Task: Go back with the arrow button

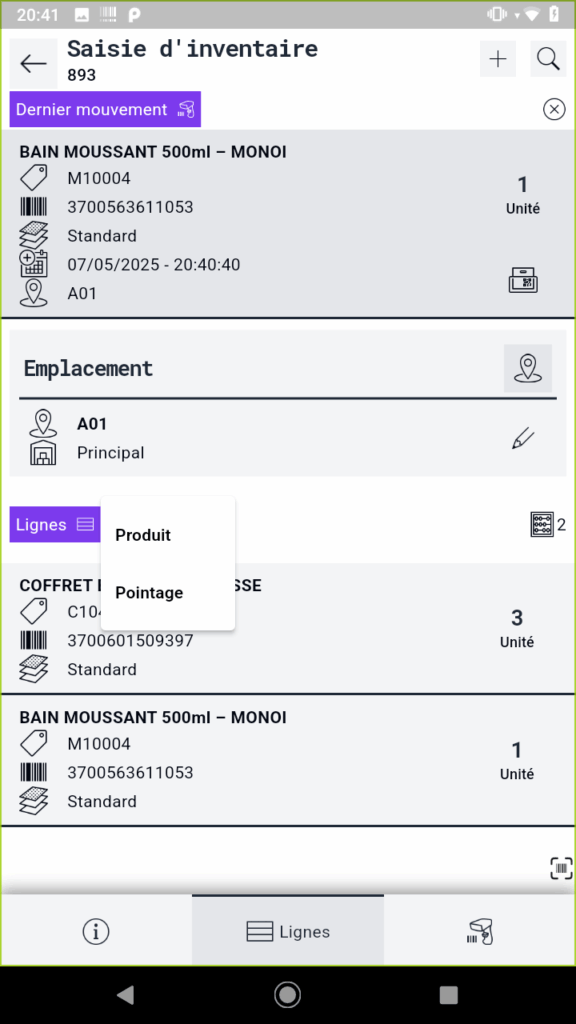Action: [33, 63]
